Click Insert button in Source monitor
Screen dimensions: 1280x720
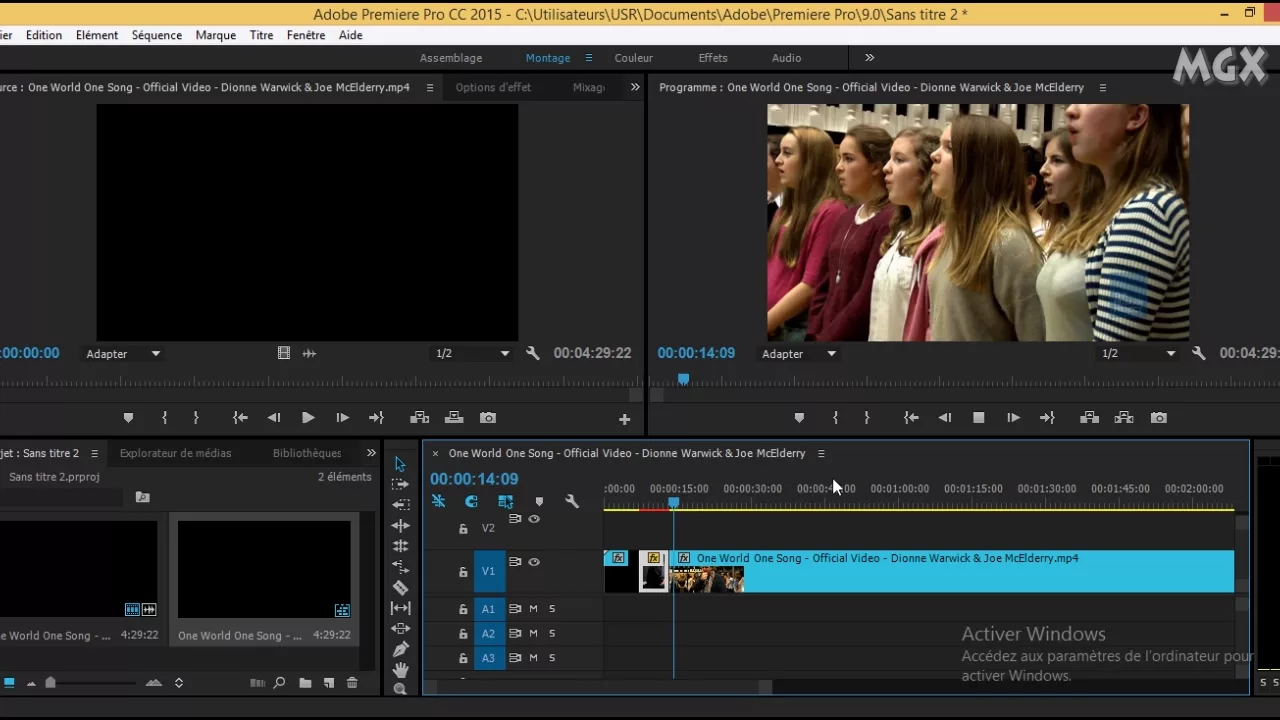point(420,418)
